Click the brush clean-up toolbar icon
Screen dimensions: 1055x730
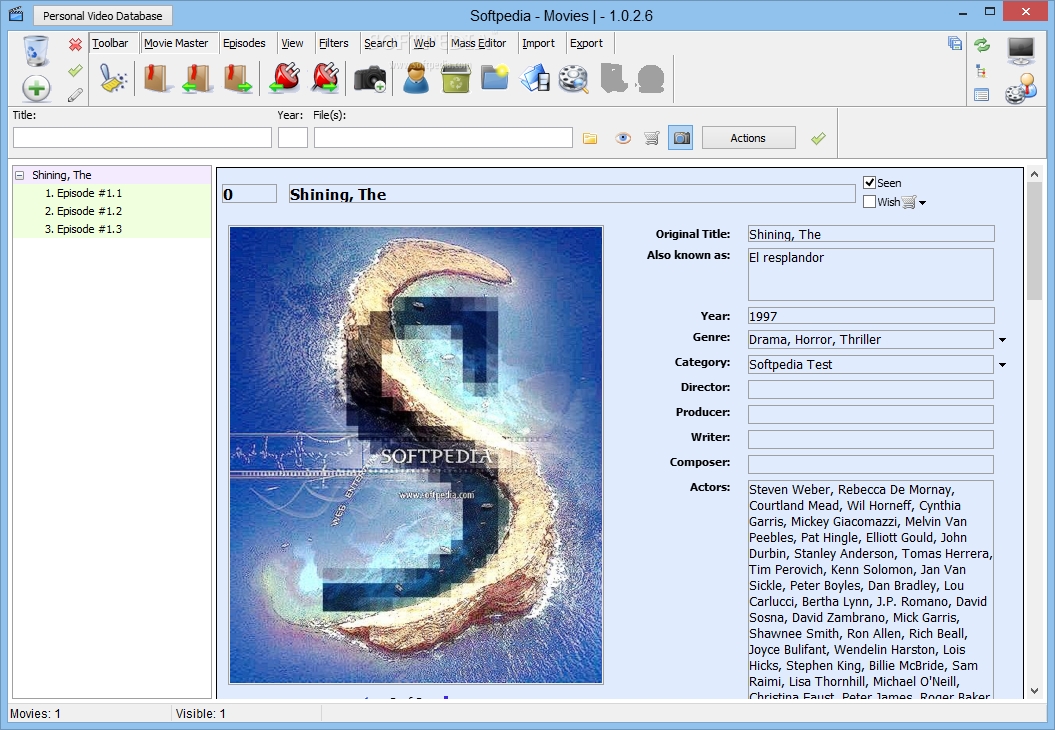[x=114, y=78]
